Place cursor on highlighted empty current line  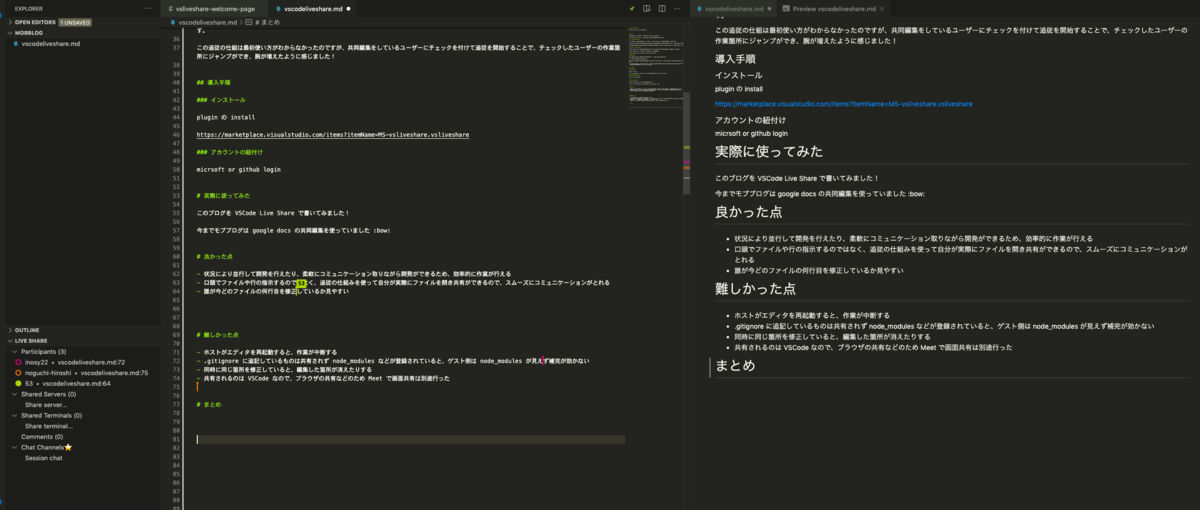pos(410,439)
